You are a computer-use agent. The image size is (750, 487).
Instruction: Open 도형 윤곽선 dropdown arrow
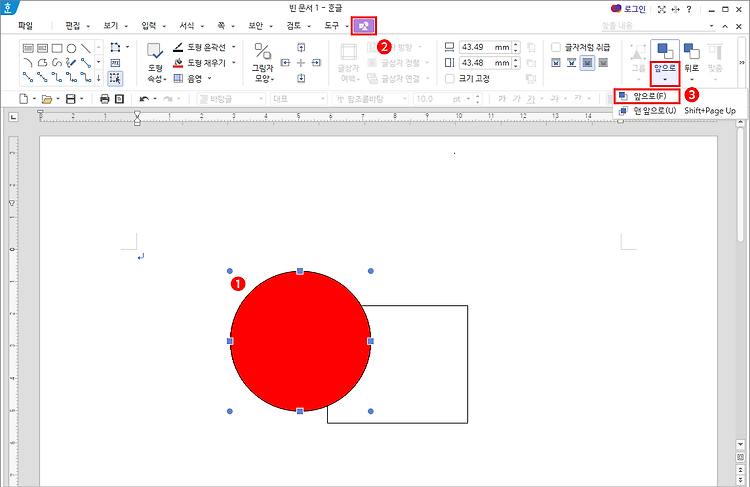click(234, 47)
